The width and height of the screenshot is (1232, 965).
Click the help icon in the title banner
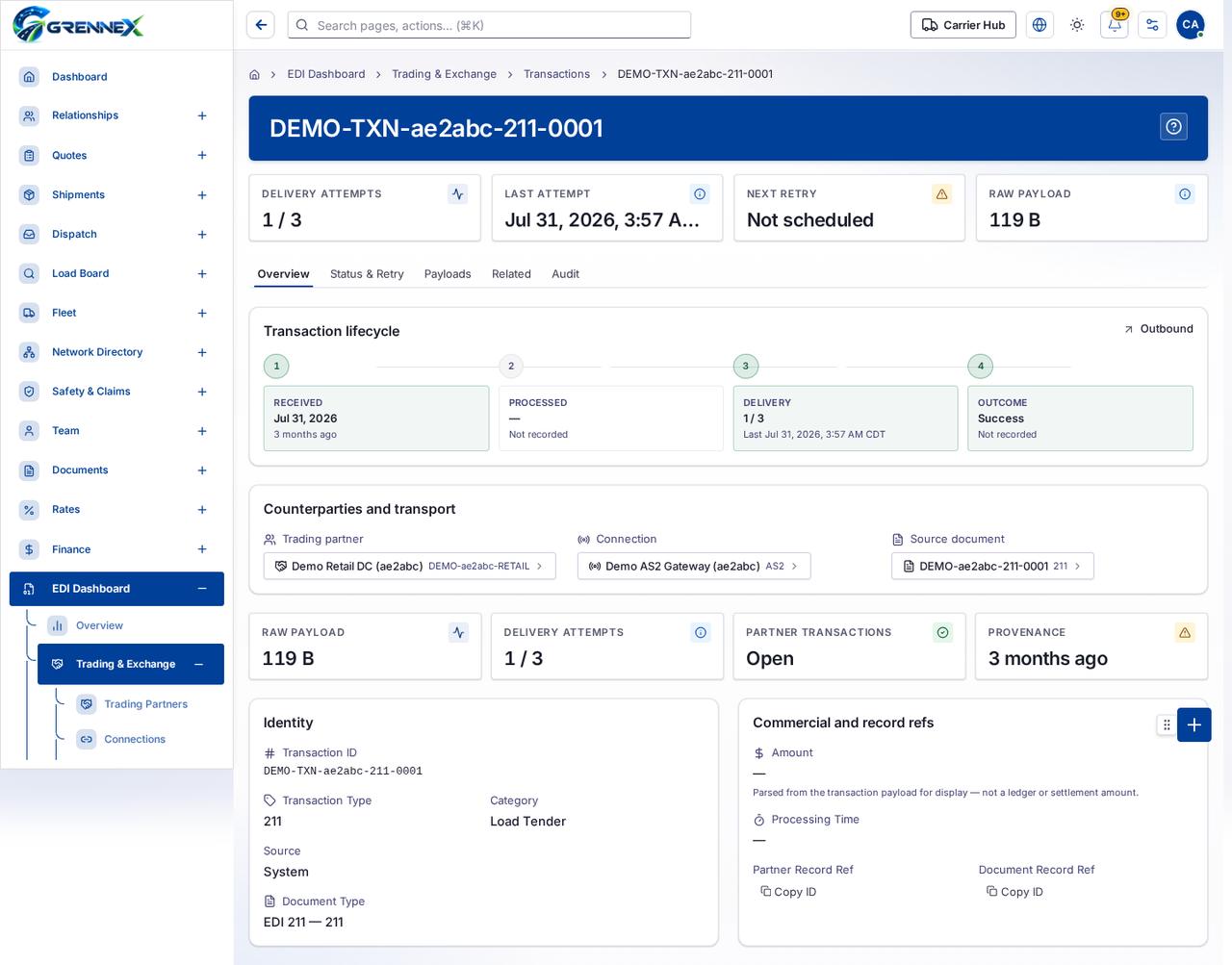1173,127
